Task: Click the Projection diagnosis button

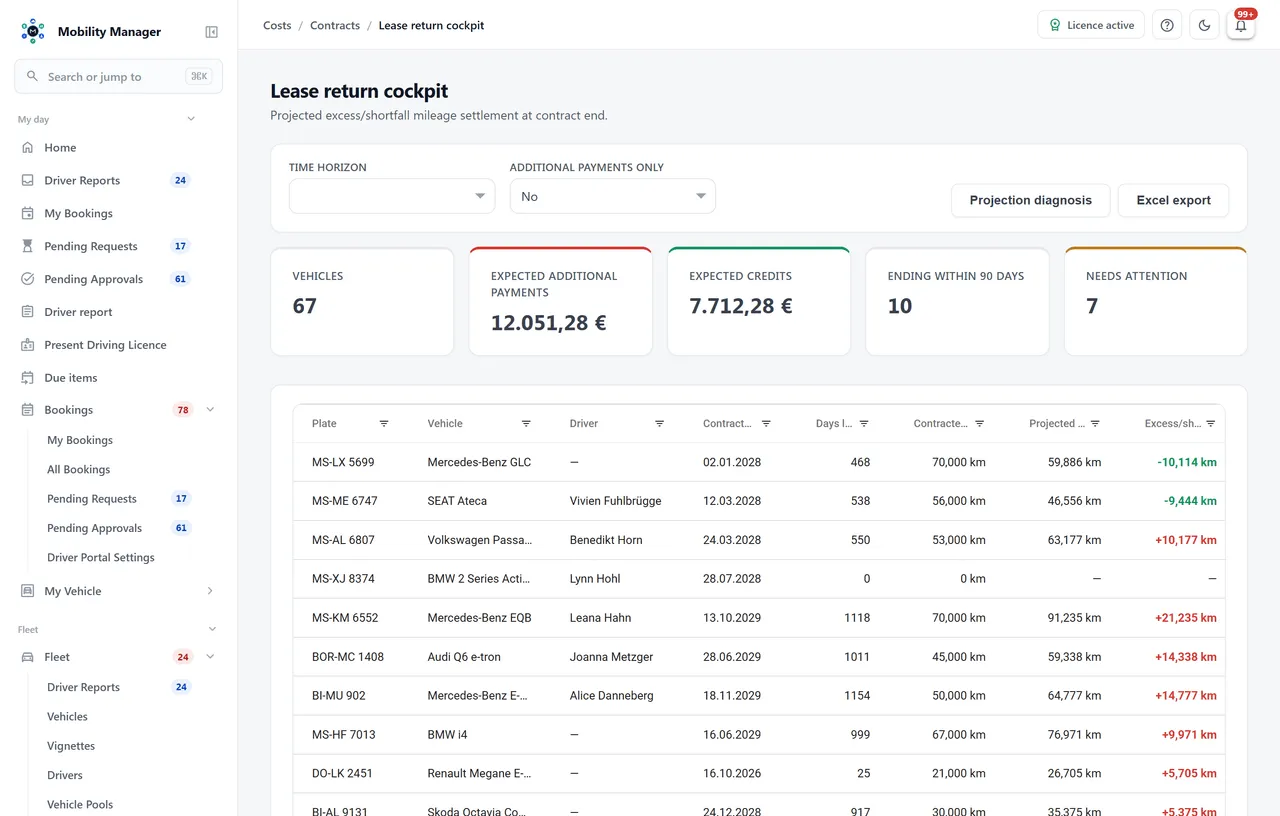Action: (x=1030, y=200)
